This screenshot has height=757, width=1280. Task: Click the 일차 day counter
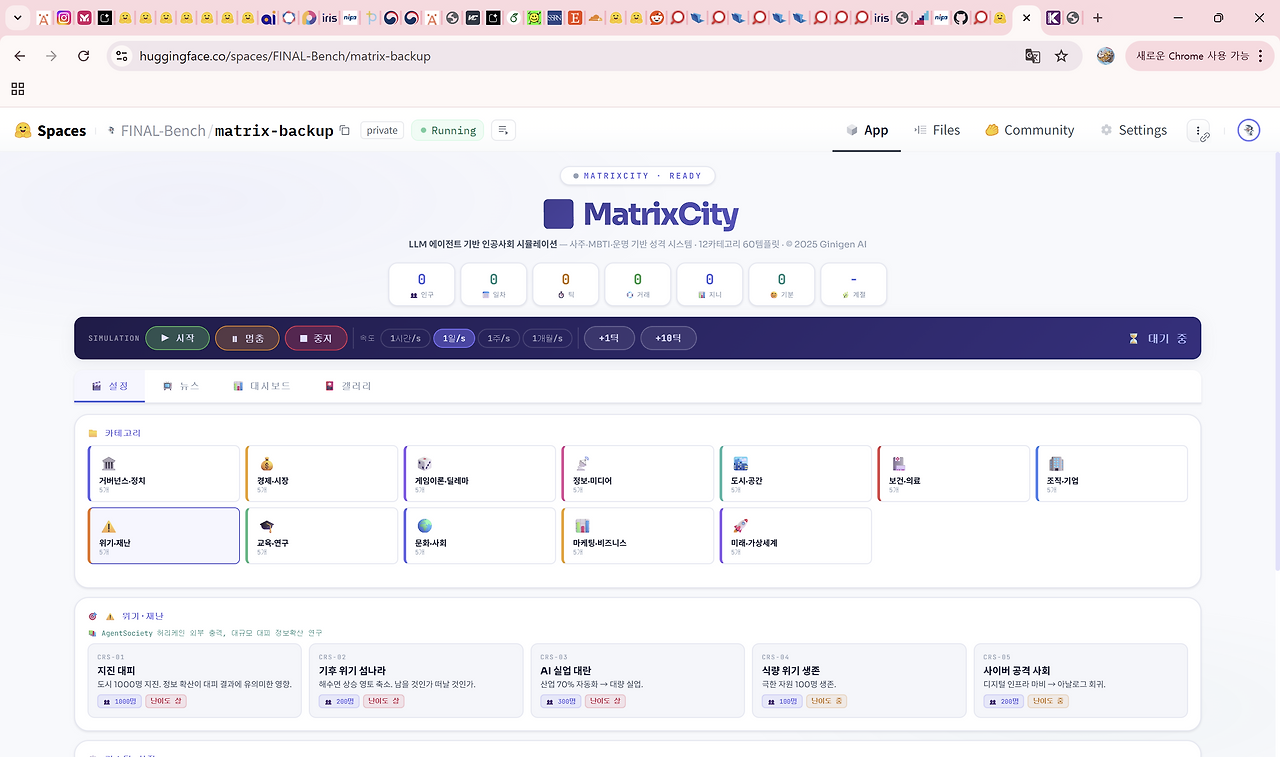(494, 284)
